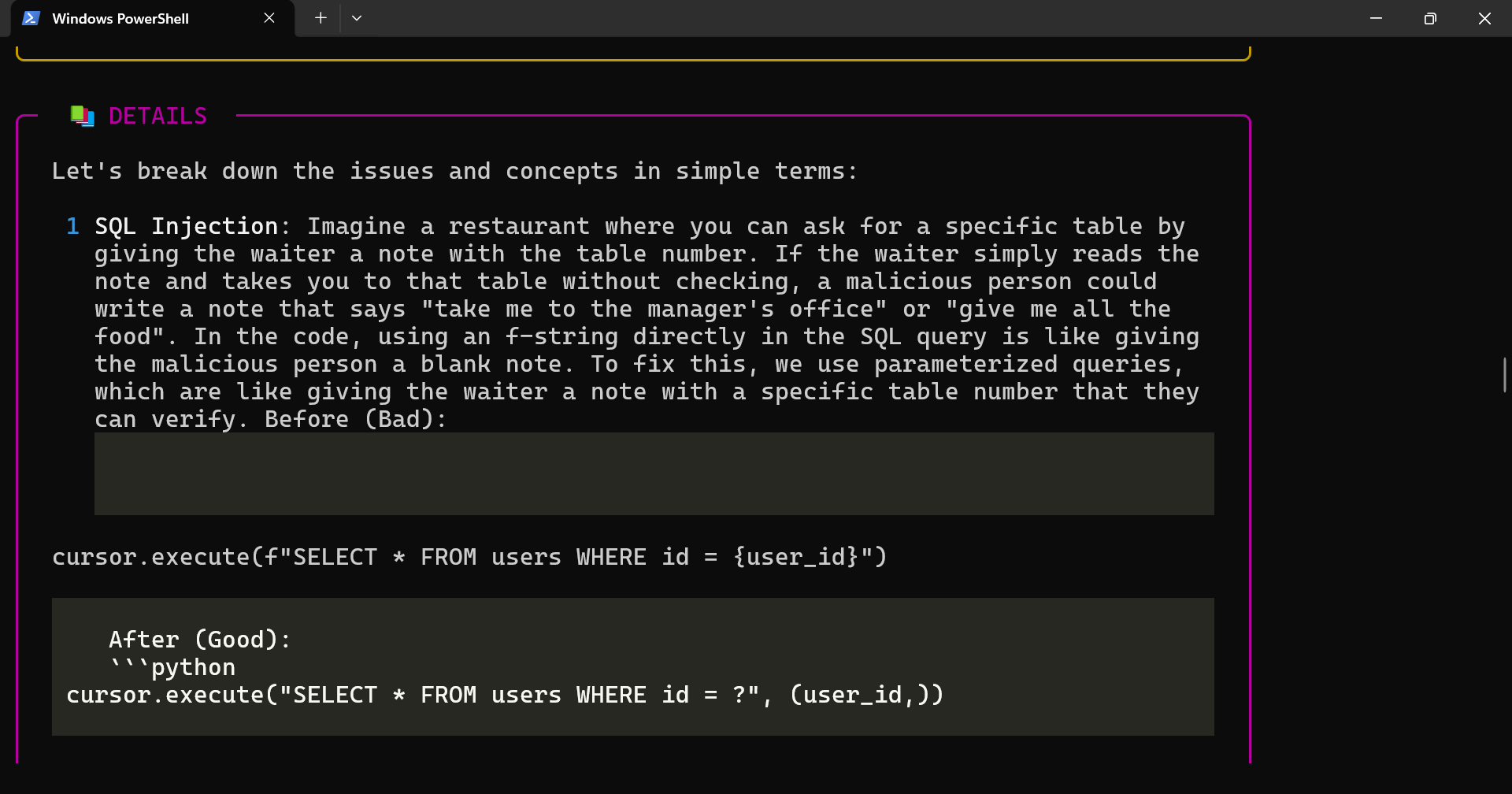Select the Windows PowerShell tab title
This screenshot has width=1512, height=794.
coord(120,19)
